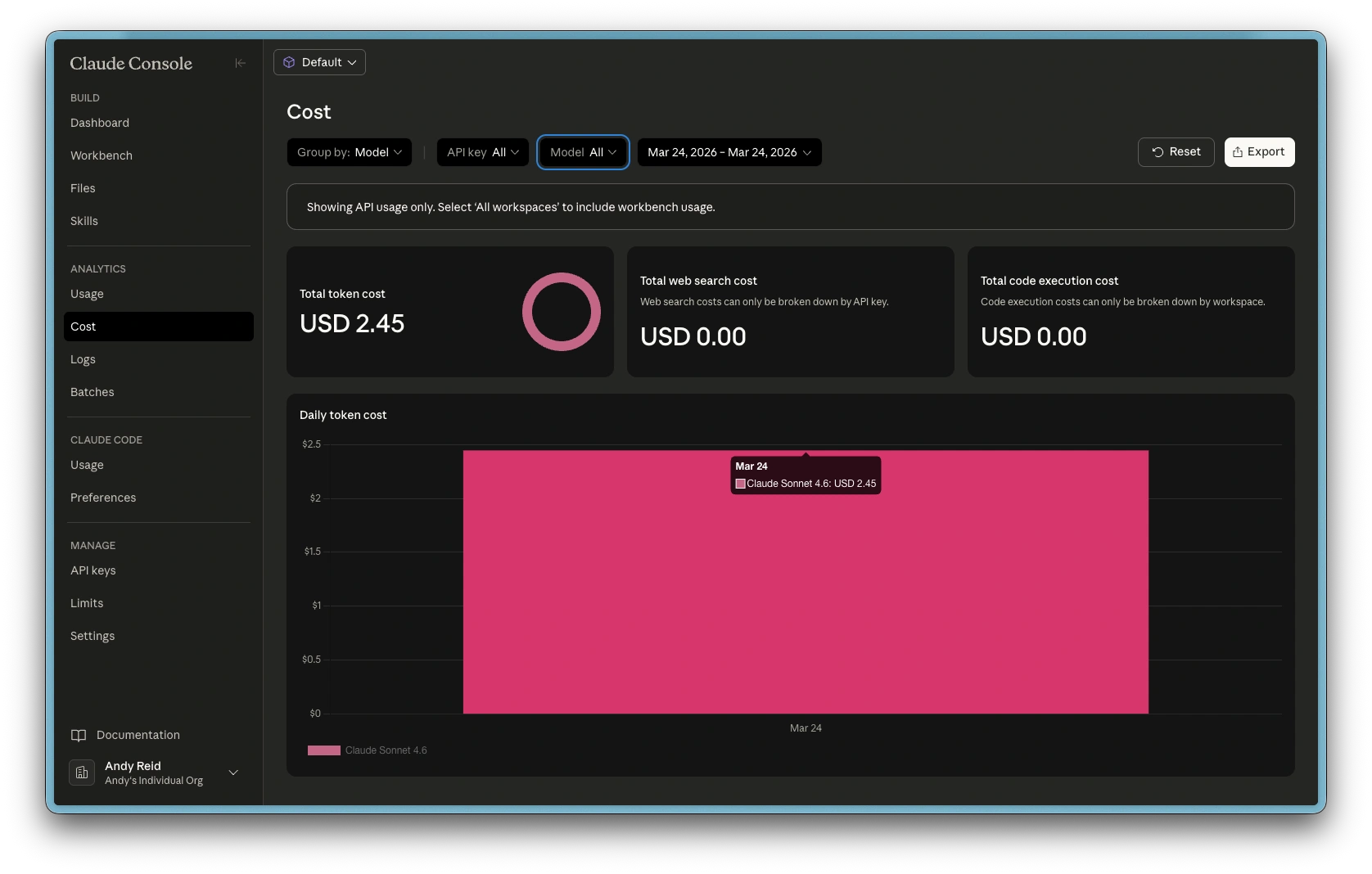This screenshot has height=874, width=1372.
Task: Click the Total token cost donut chart
Action: tap(562, 312)
